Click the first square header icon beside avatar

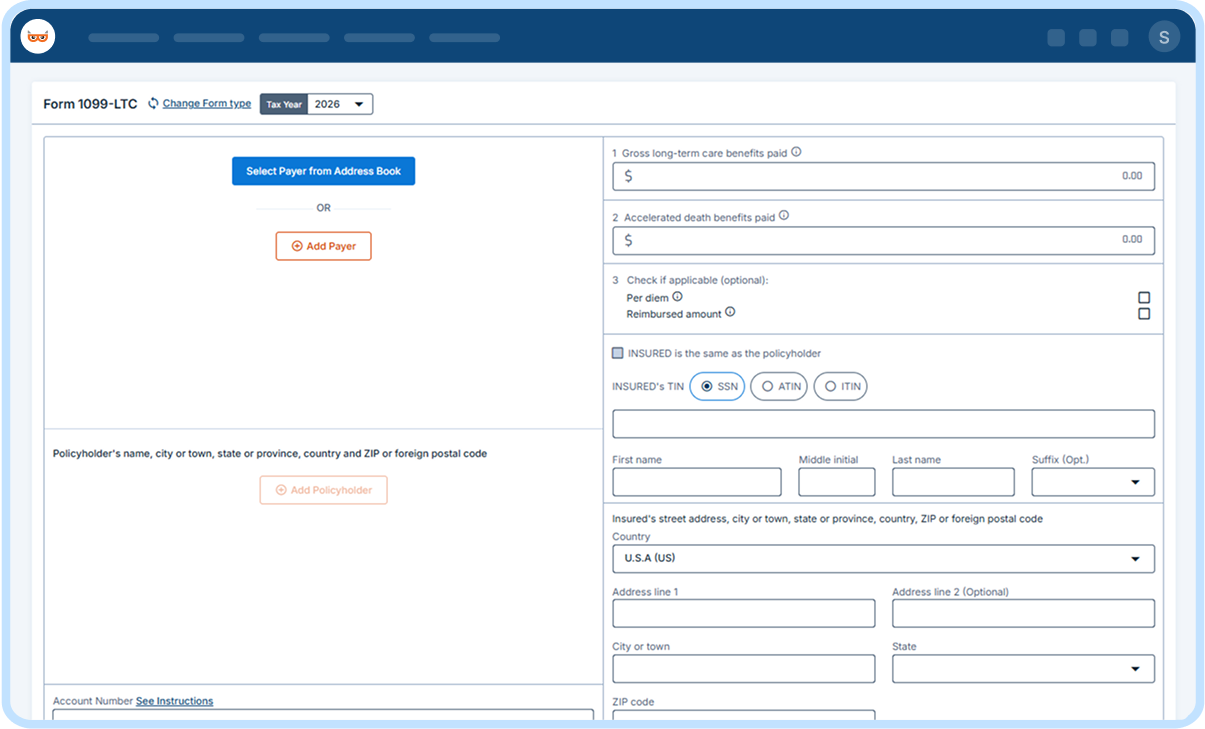point(1056,38)
